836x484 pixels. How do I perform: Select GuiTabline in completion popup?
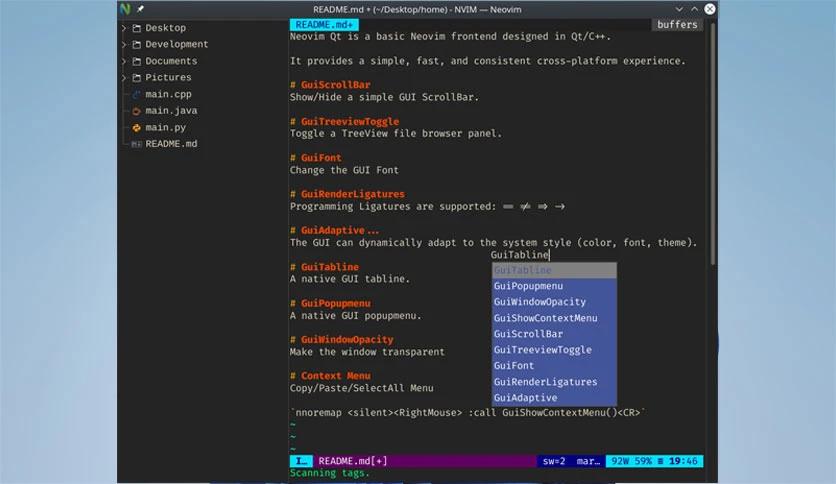[554, 270]
